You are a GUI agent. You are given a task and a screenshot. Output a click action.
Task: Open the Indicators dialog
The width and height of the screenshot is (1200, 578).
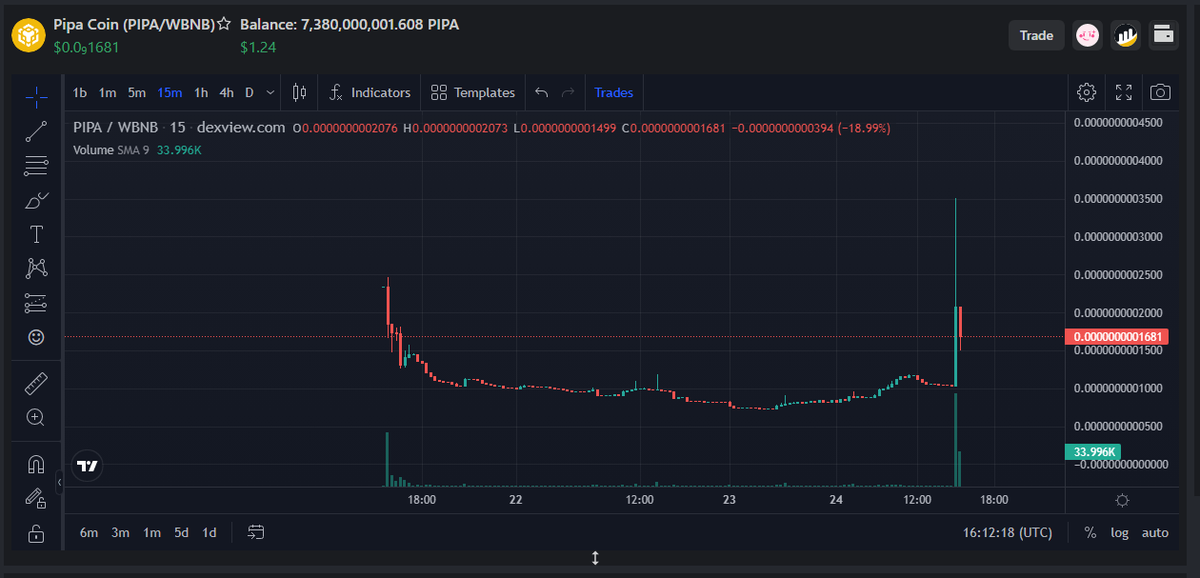[370, 93]
